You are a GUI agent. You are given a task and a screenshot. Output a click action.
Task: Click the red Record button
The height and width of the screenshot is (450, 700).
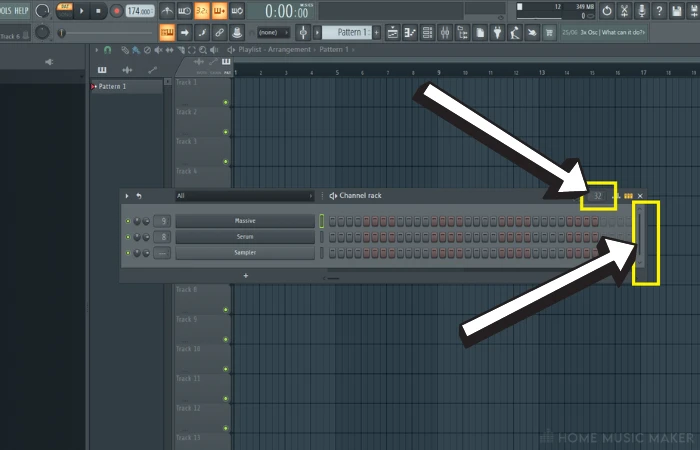(x=116, y=11)
